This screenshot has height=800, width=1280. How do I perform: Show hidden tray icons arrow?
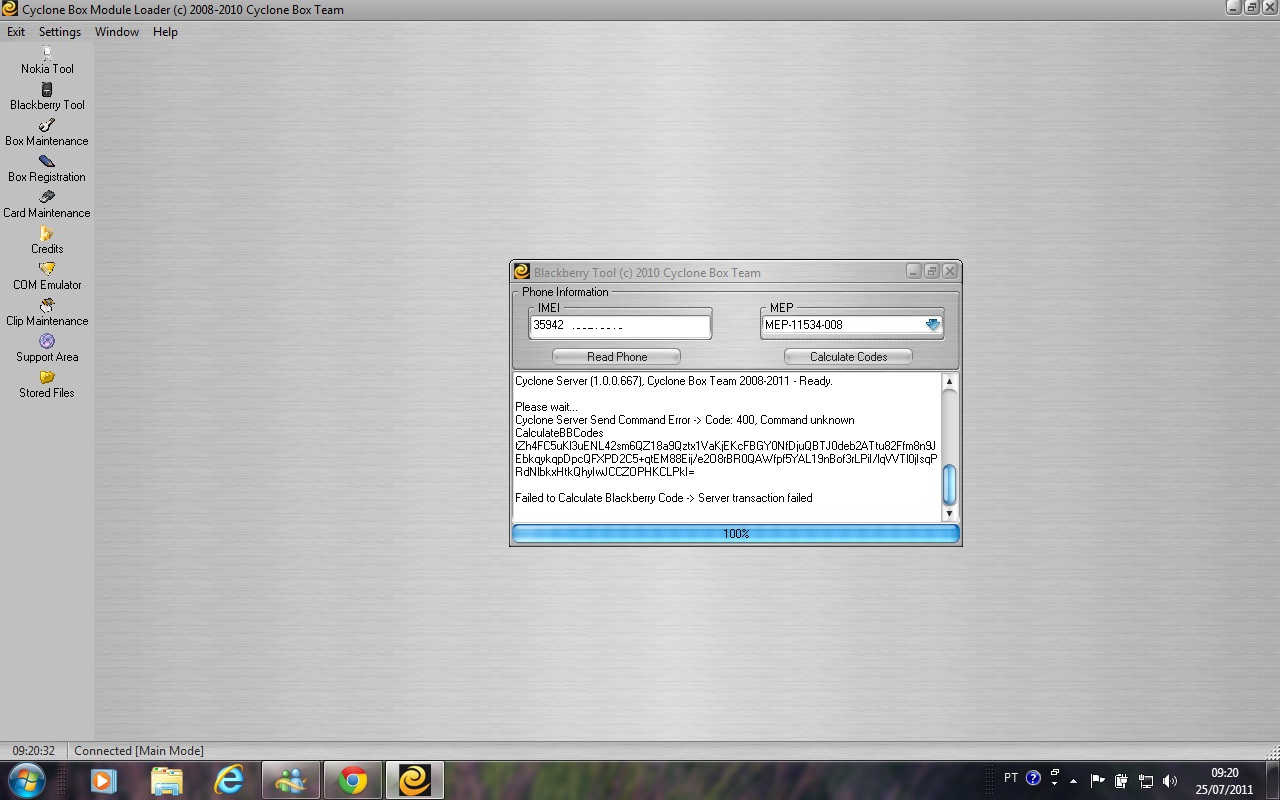pyautogui.click(x=1074, y=781)
